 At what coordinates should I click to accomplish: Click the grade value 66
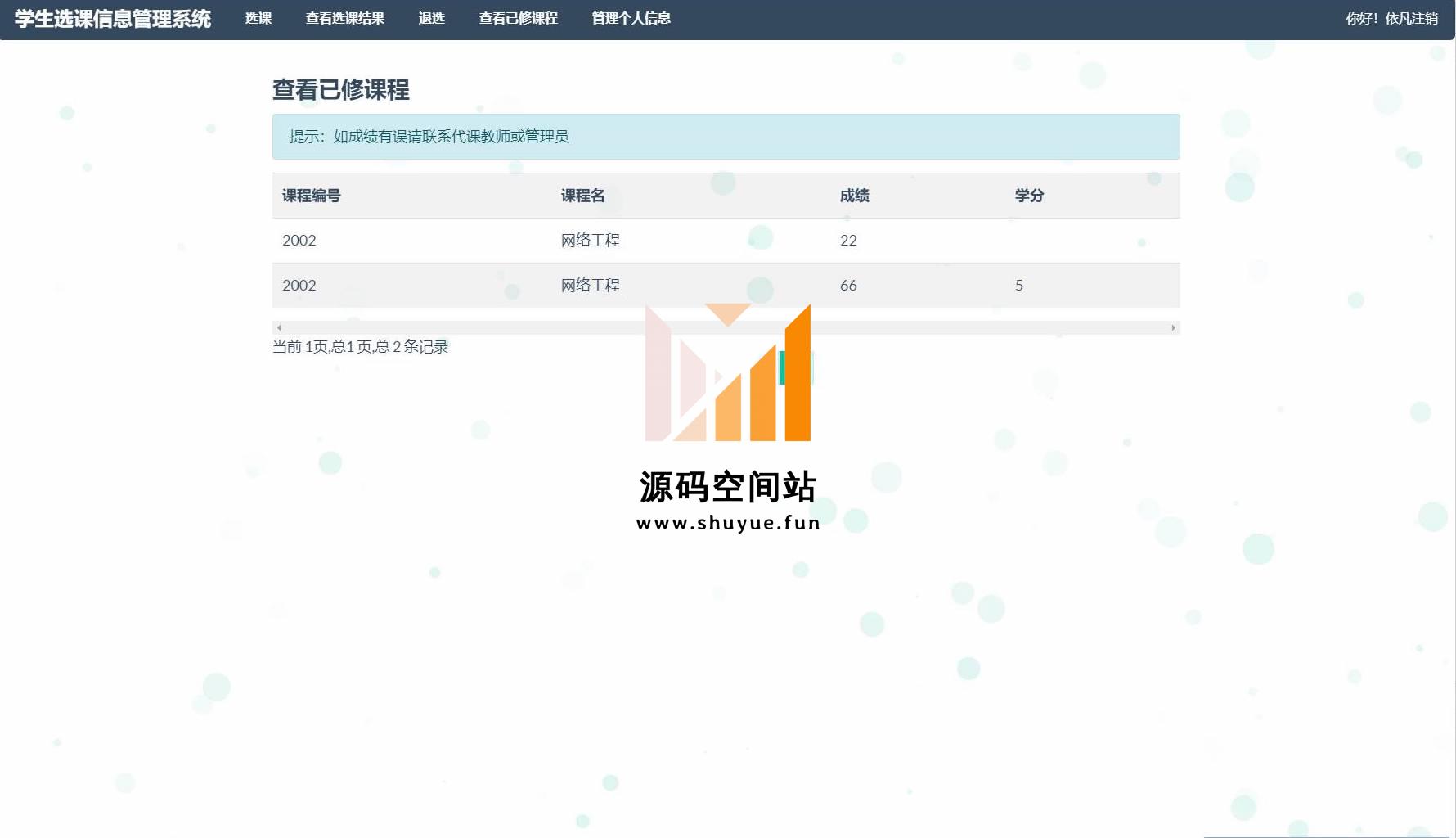848,286
